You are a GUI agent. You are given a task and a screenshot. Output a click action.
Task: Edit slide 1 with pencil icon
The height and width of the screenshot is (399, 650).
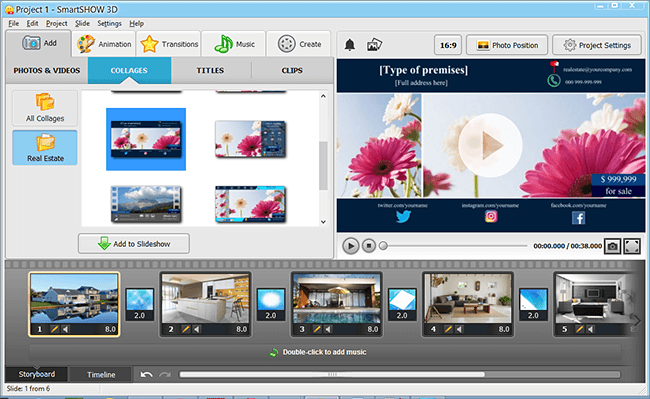[54, 329]
